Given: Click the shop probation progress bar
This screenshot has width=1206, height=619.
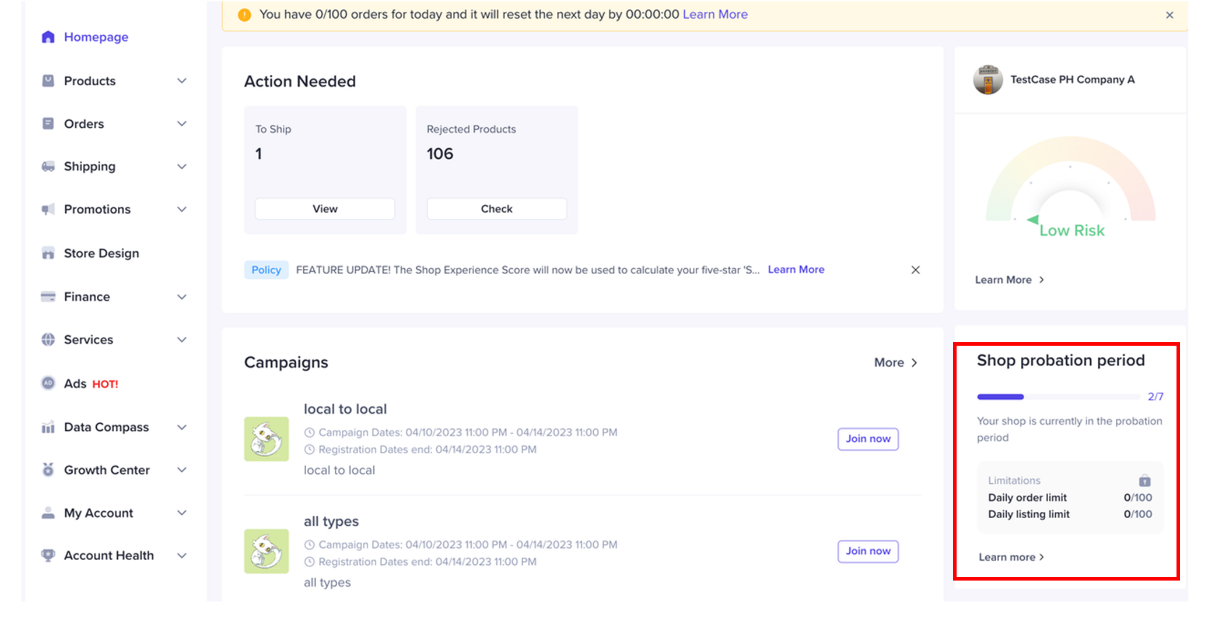Looking at the screenshot, I should tap(1058, 397).
